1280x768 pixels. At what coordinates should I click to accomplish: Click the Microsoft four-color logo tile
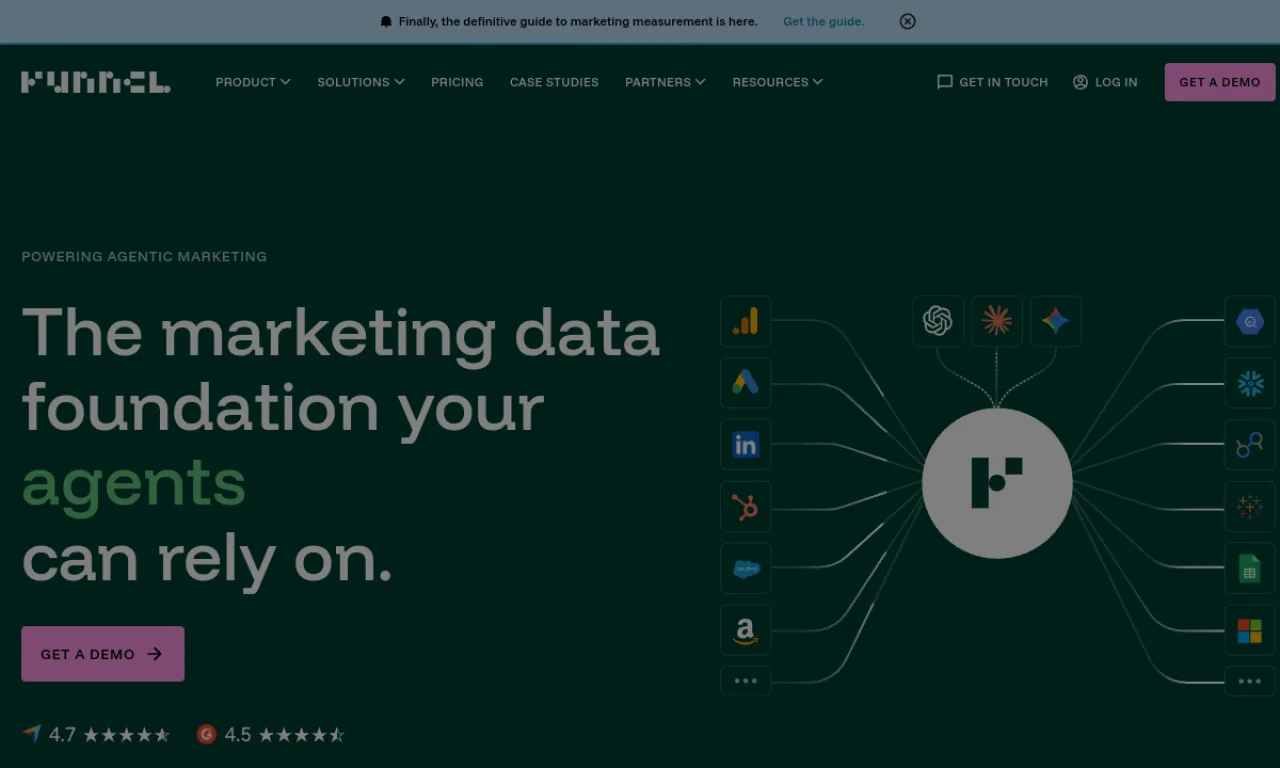(x=1250, y=630)
